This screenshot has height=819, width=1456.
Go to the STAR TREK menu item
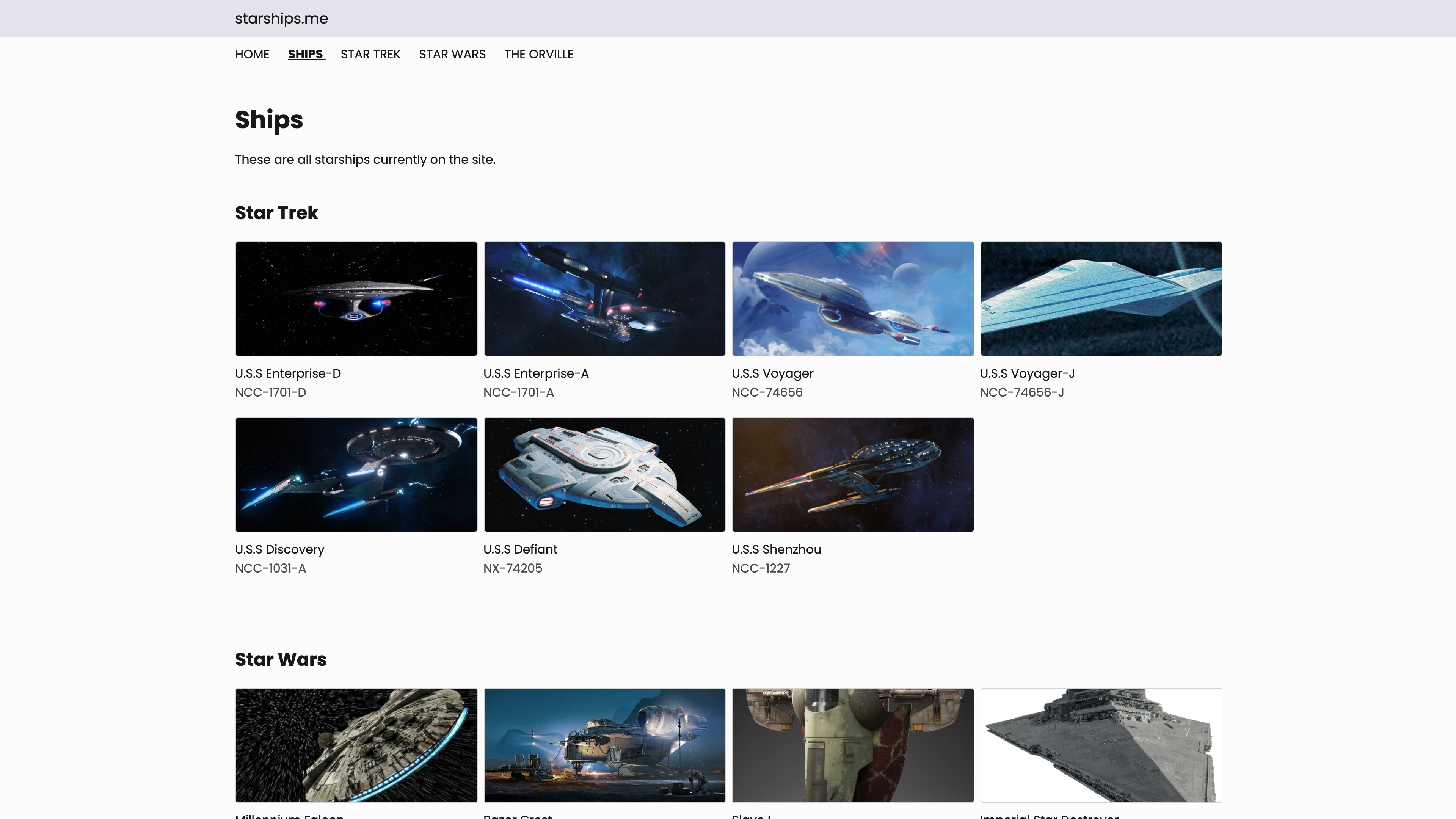pos(370,54)
